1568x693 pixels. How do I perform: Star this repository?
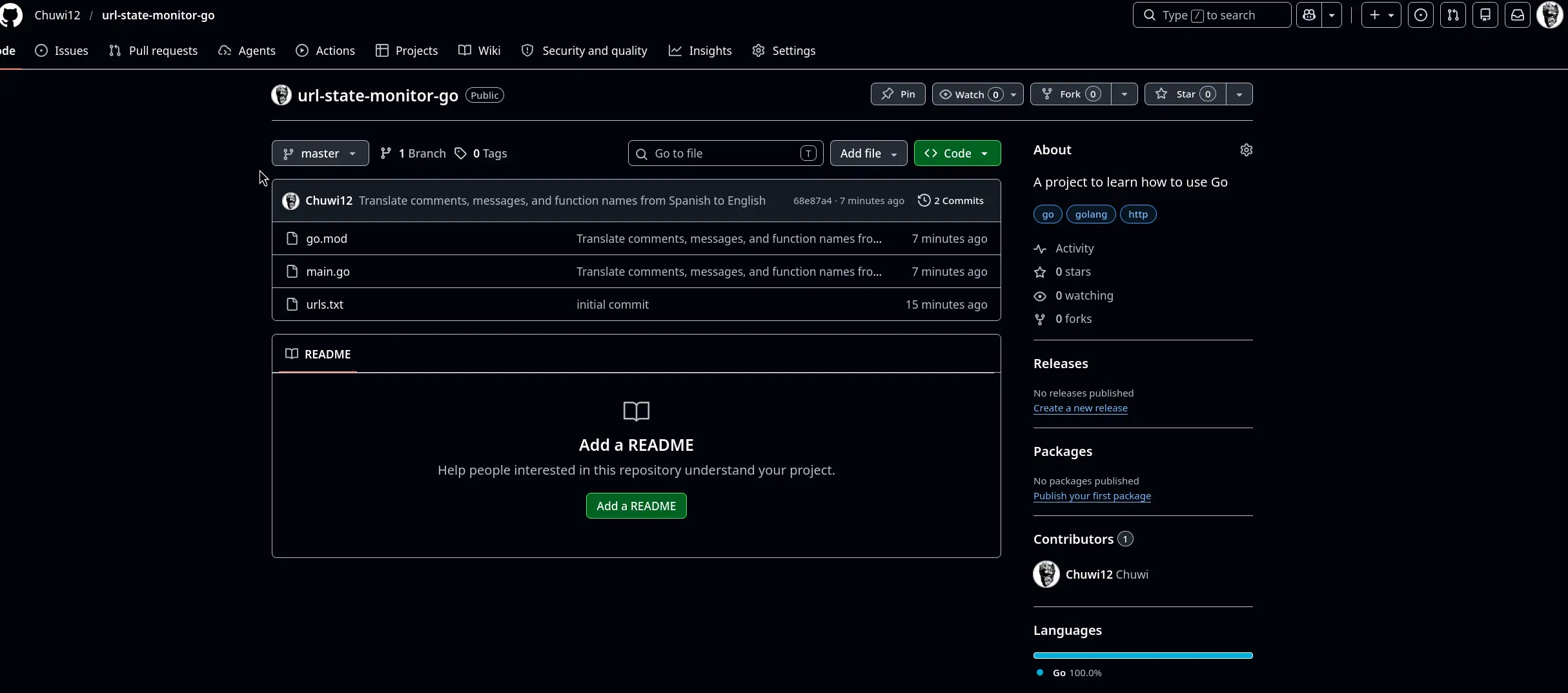point(1185,94)
